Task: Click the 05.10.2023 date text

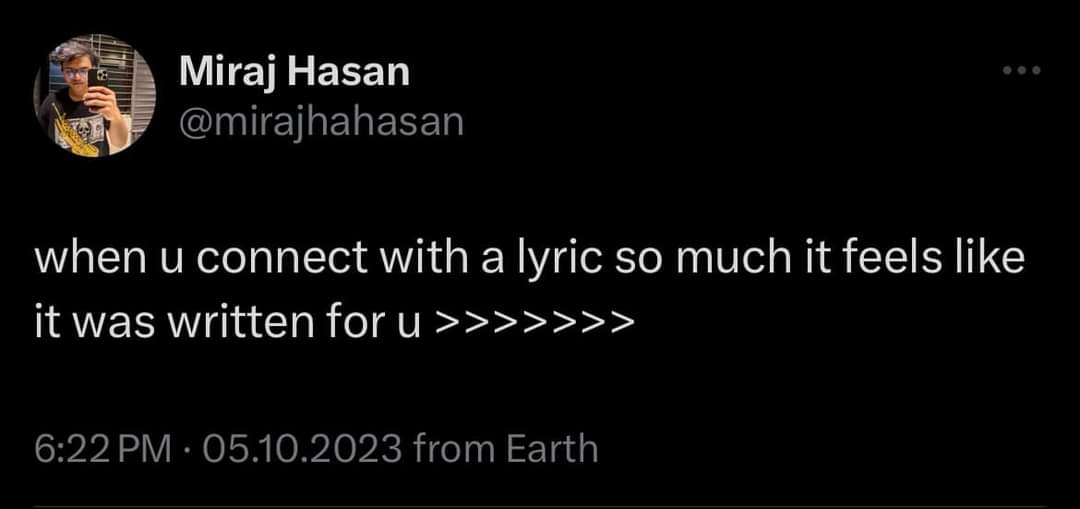Action: pos(301,449)
